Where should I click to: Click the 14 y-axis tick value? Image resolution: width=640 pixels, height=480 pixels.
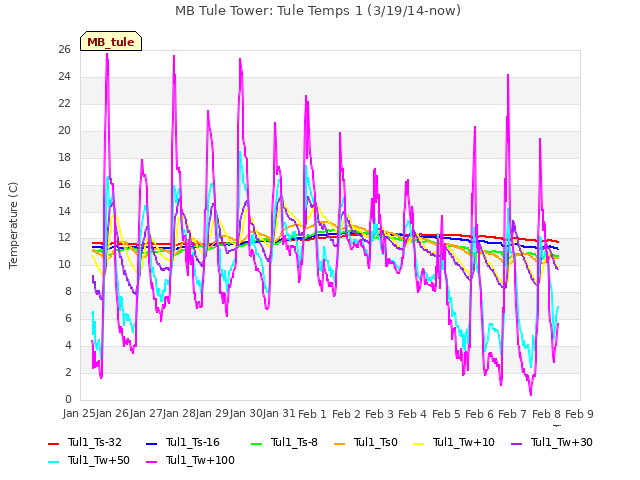[64, 211]
